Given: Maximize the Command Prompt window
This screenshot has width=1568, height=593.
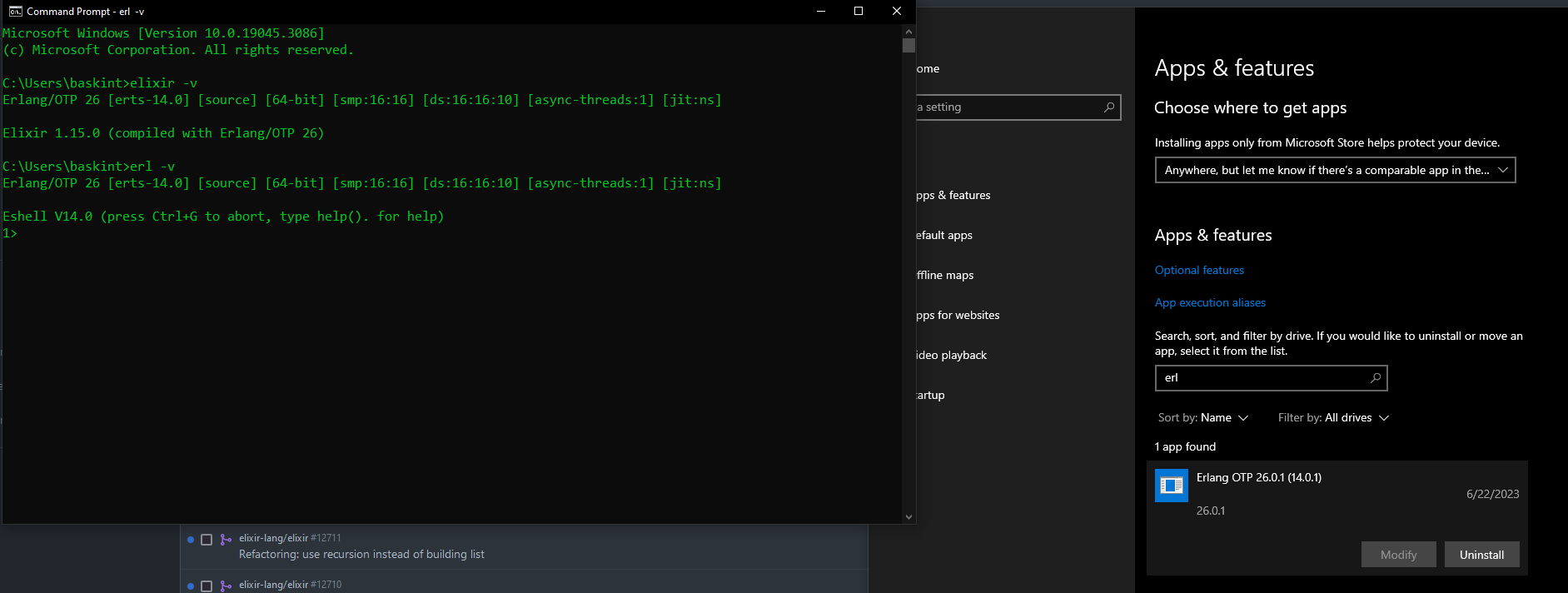Looking at the screenshot, I should tap(859, 11).
